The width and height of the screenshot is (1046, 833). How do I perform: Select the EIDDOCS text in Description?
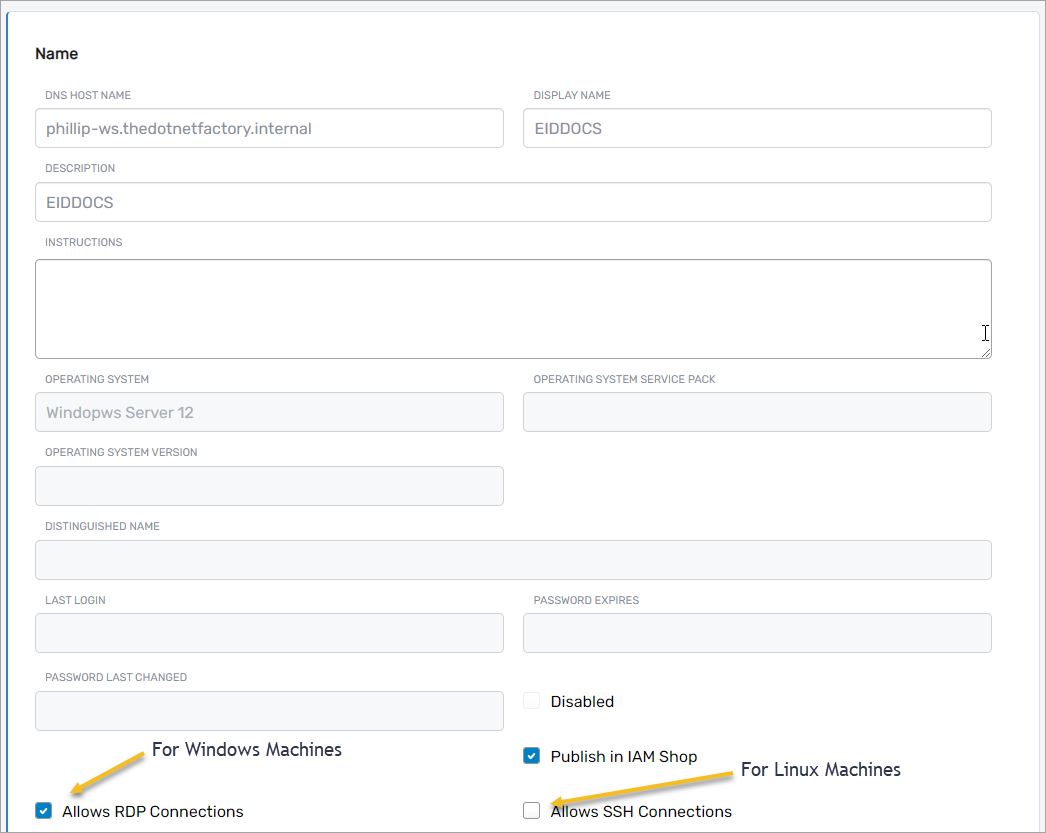click(x=79, y=201)
